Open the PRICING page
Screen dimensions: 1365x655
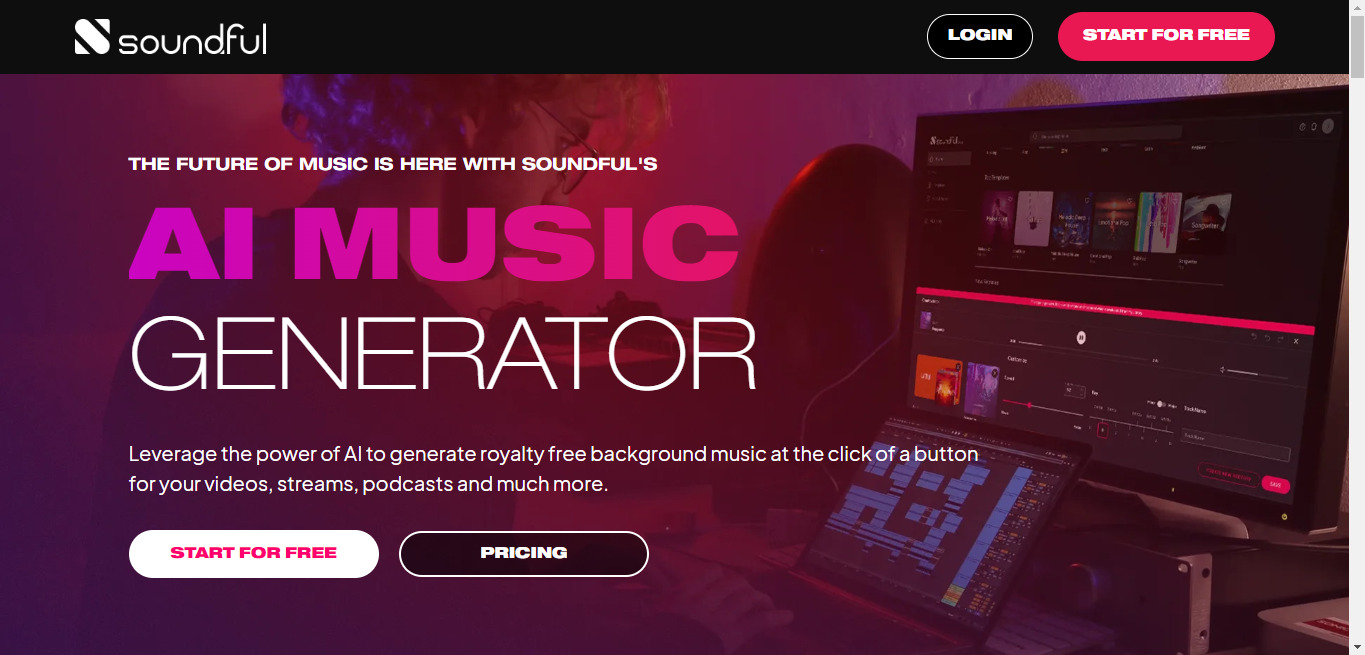point(524,554)
